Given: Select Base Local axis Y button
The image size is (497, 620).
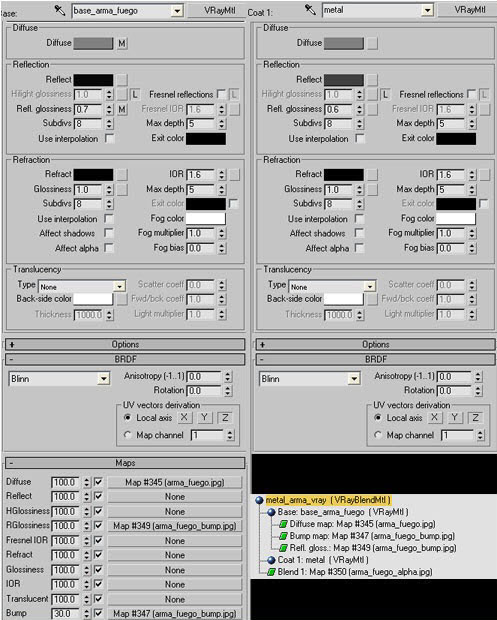Looking at the screenshot, I should pyautogui.click(x=204, y=418).
